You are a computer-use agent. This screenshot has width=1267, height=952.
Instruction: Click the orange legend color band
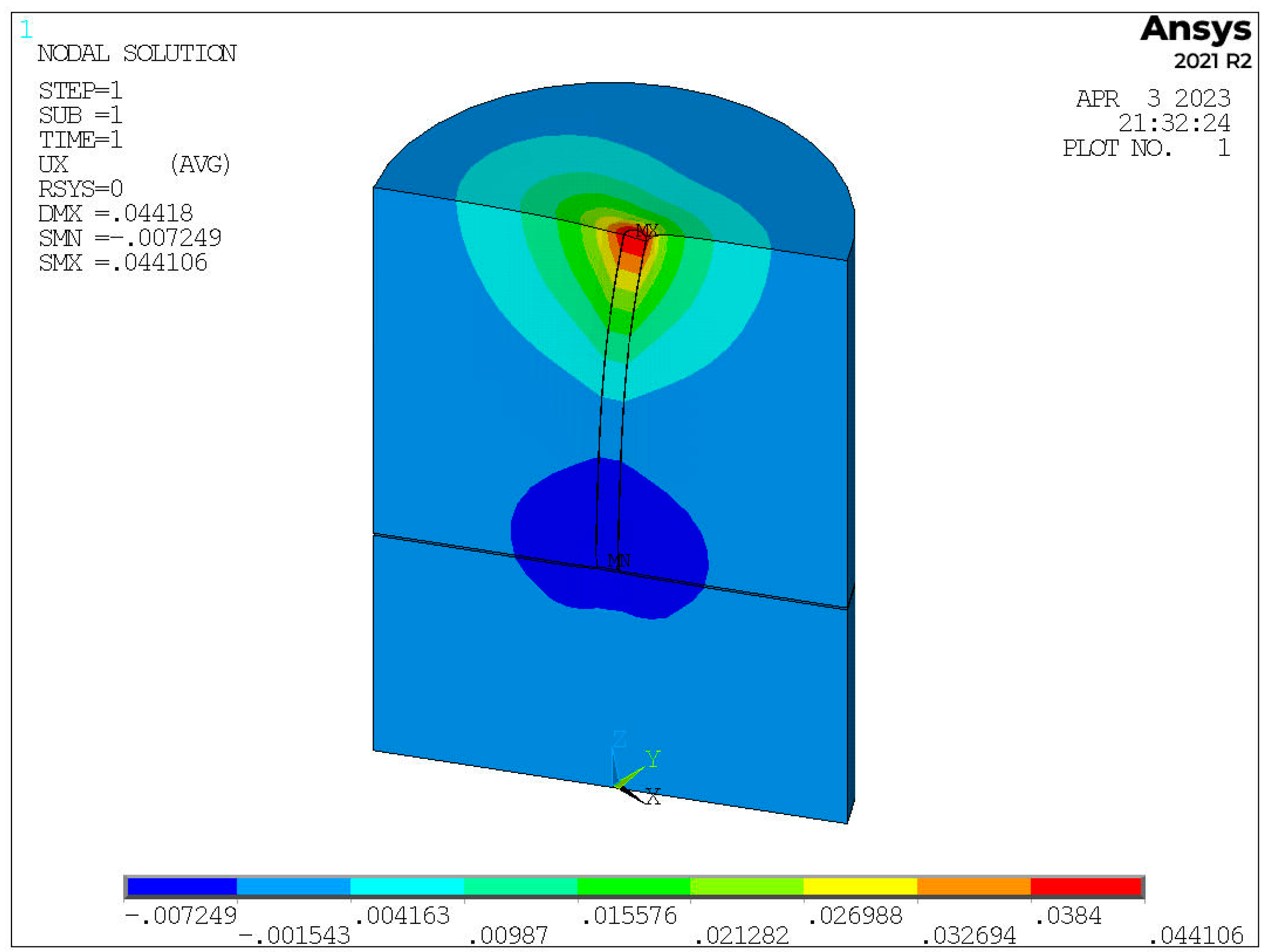(973, 886)
